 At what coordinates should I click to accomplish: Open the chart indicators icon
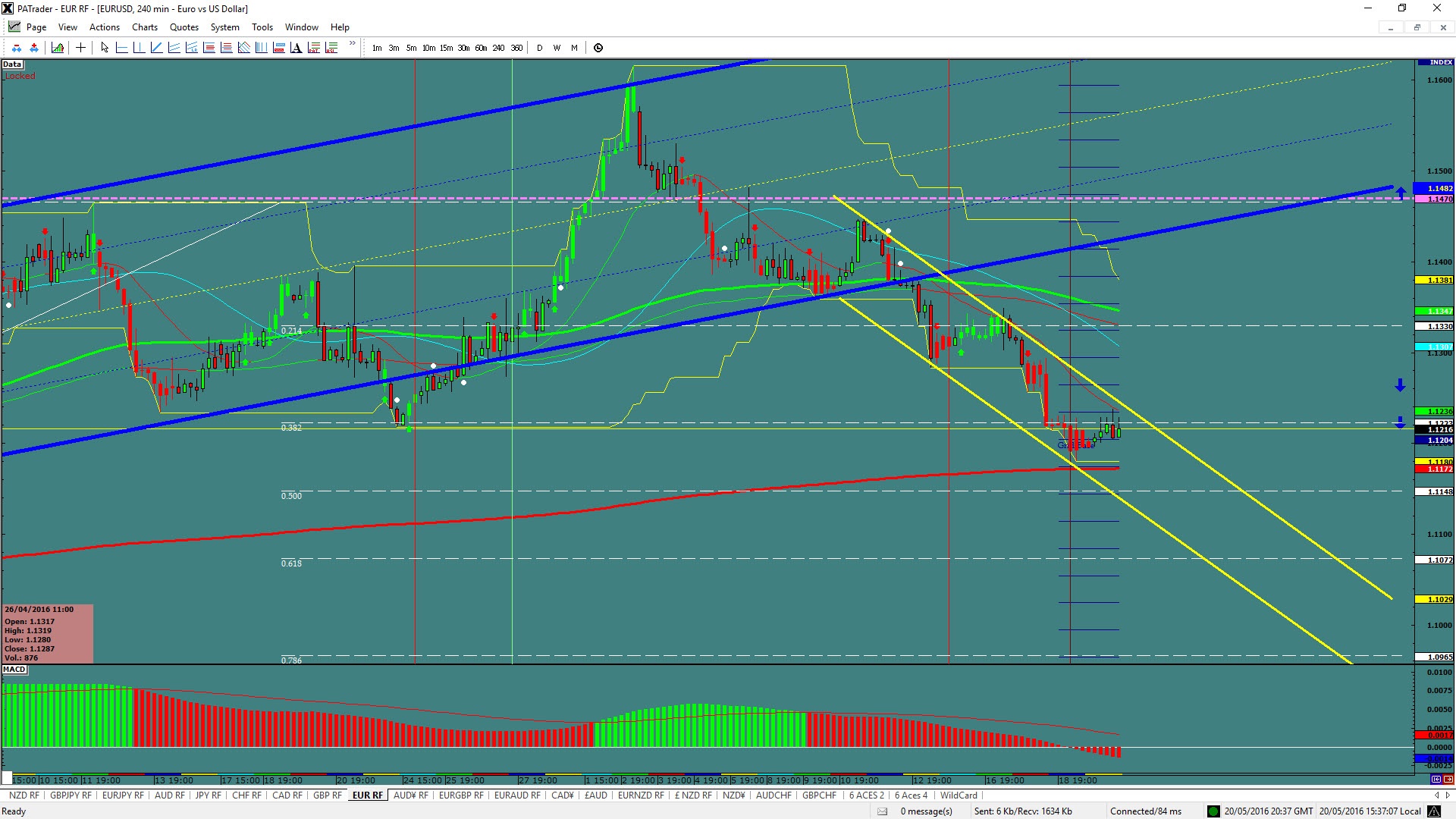pos(58,48)
